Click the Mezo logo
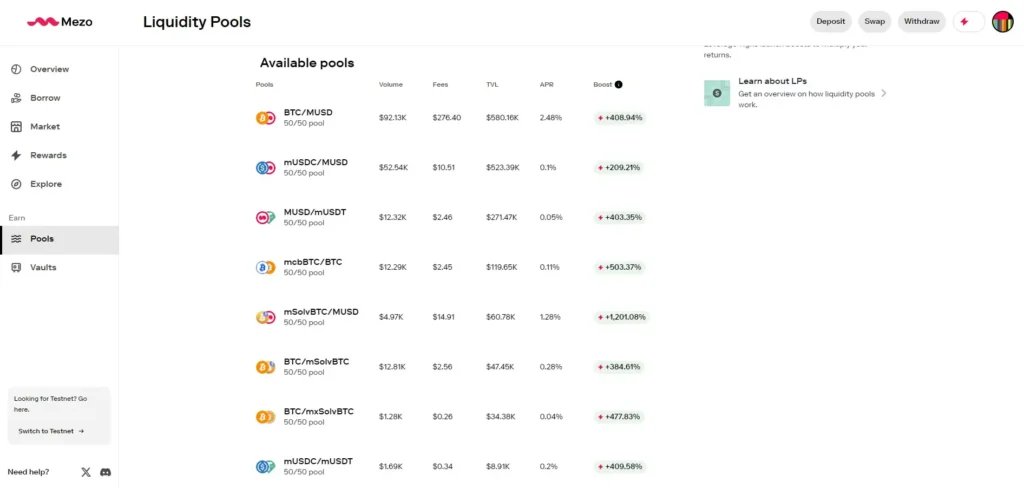This screenshot has width=1024, height=488. [59, 22]
